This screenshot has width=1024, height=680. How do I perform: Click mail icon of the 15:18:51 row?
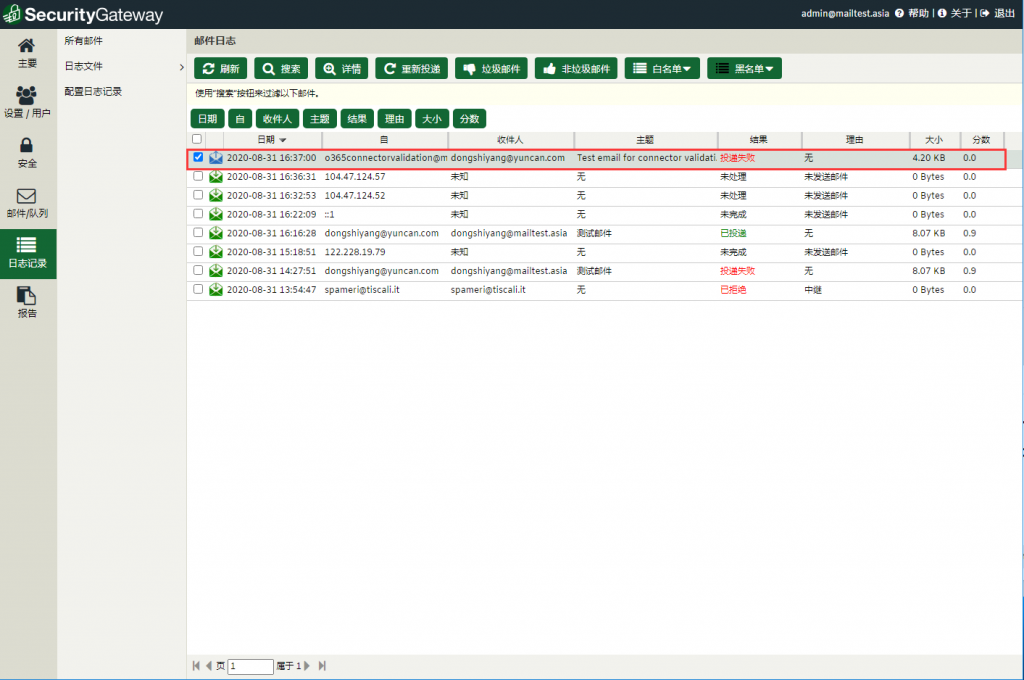click(x=216, y=252)
